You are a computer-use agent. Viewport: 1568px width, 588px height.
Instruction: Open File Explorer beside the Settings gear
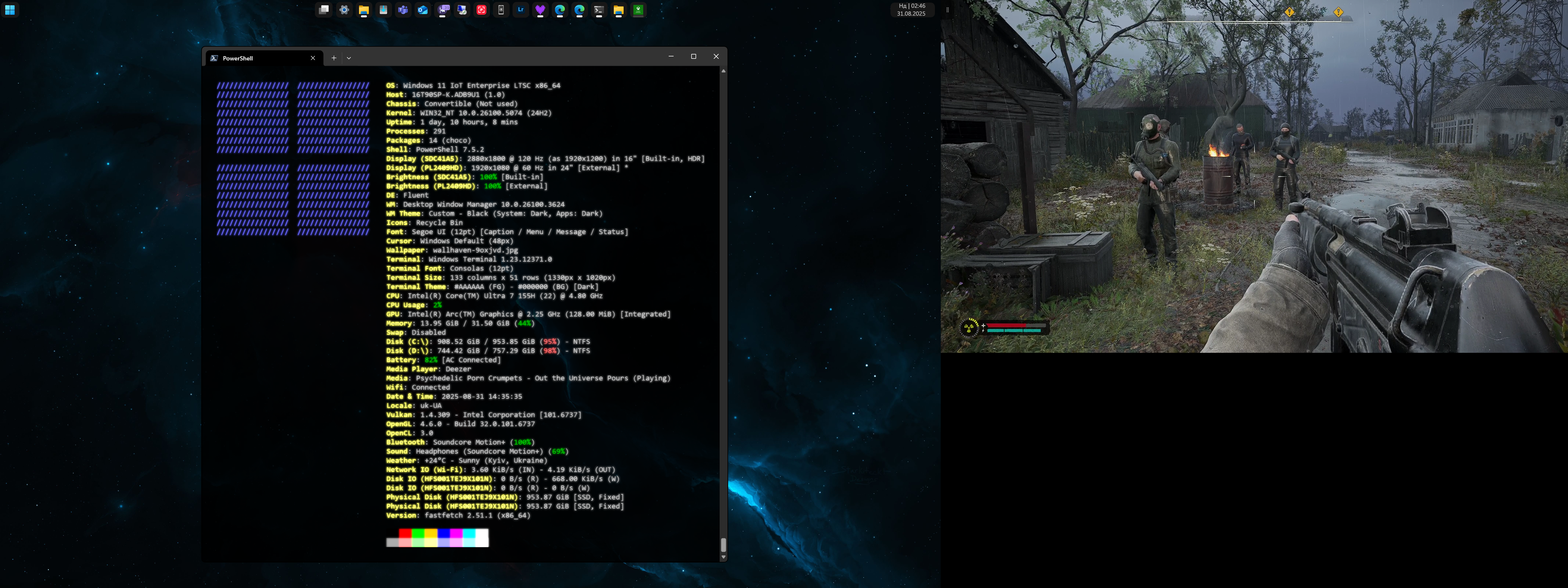[363, 10]
